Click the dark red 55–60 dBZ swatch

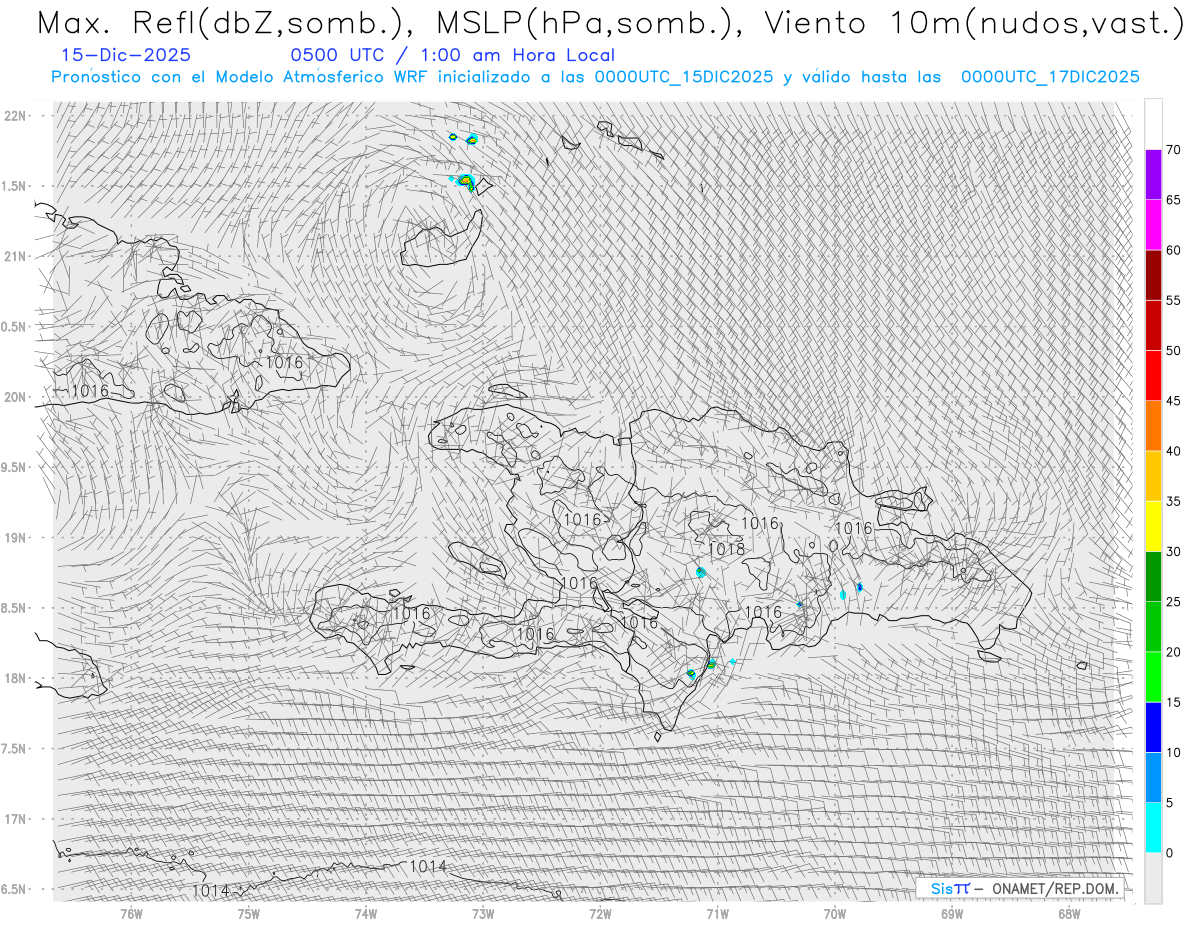coord(1153,275)
